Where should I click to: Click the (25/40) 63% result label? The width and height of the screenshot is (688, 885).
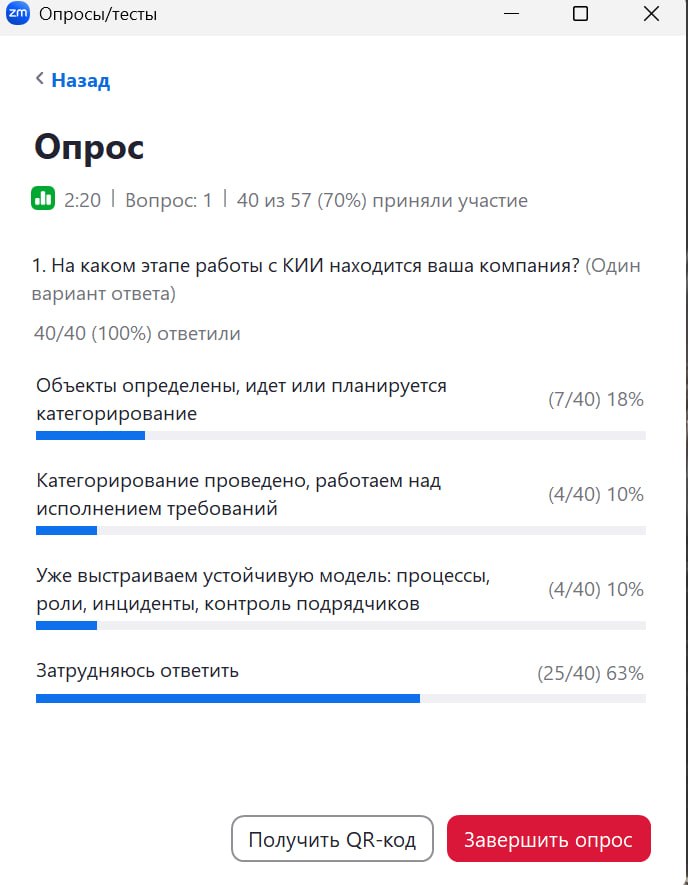coord(590,673)
